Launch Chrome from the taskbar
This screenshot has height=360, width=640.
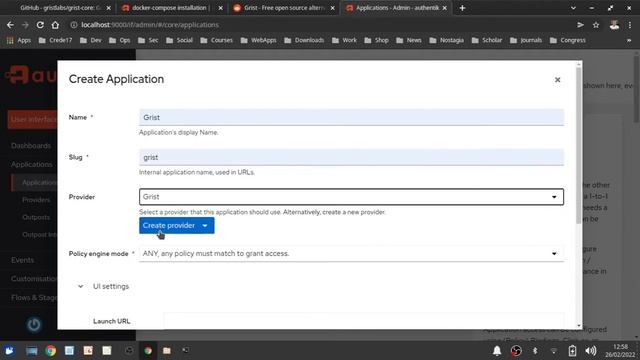tap(51, 351)
